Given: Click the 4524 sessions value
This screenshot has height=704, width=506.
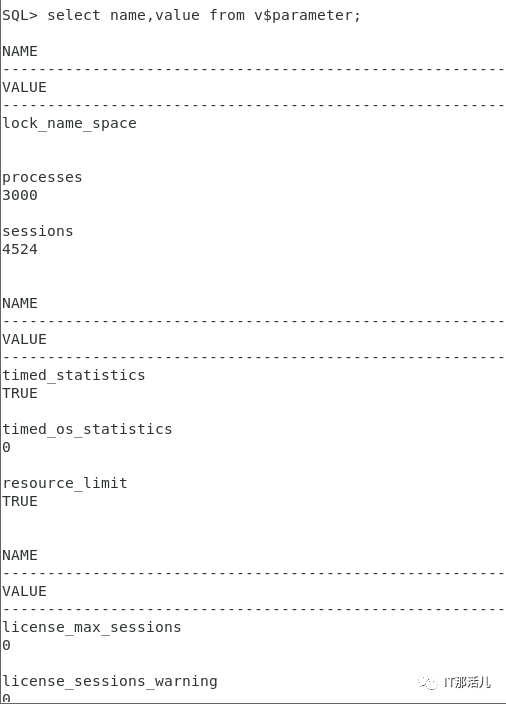Looking at the screenshot, I should pyautogui.click(x=20, y=249).
